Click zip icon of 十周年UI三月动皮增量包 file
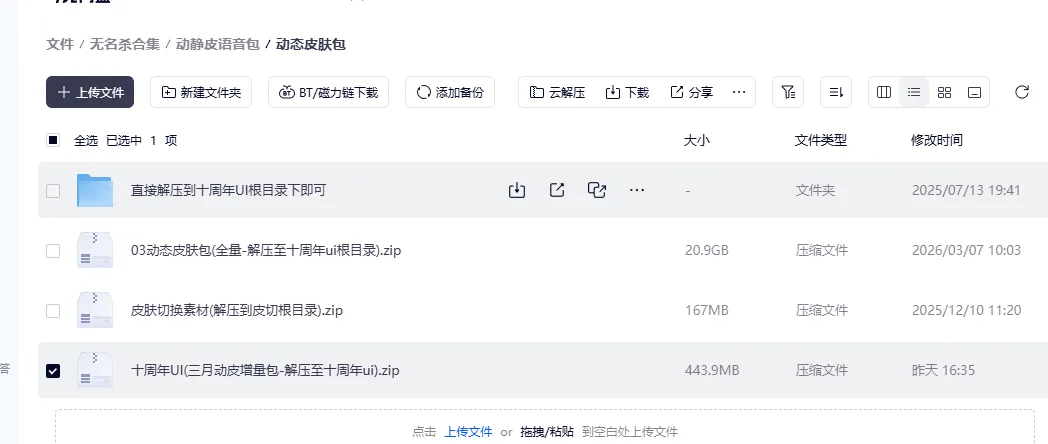The height and width of the screenshot is (444, 1048). point(95,370)
